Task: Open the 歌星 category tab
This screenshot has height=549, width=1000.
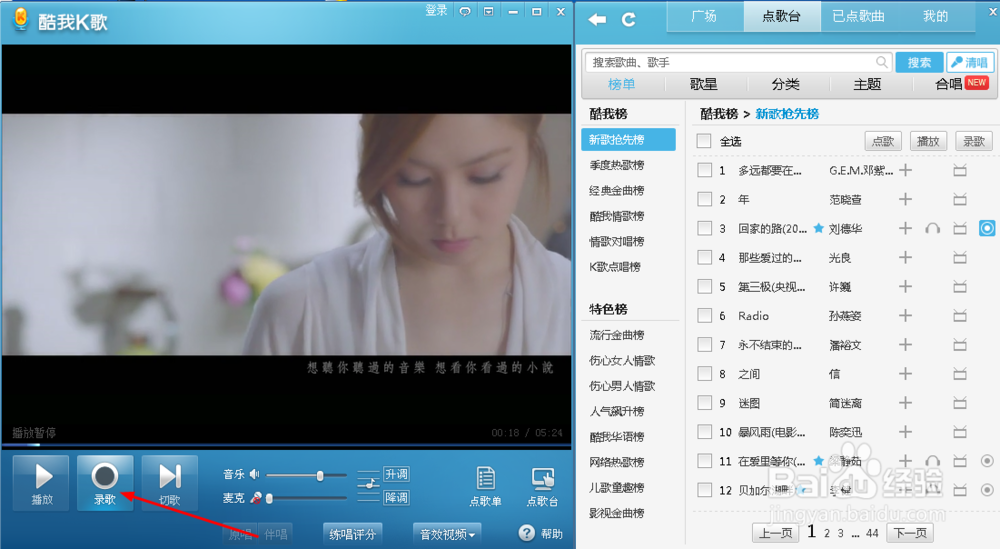Action: click(703, 84)
